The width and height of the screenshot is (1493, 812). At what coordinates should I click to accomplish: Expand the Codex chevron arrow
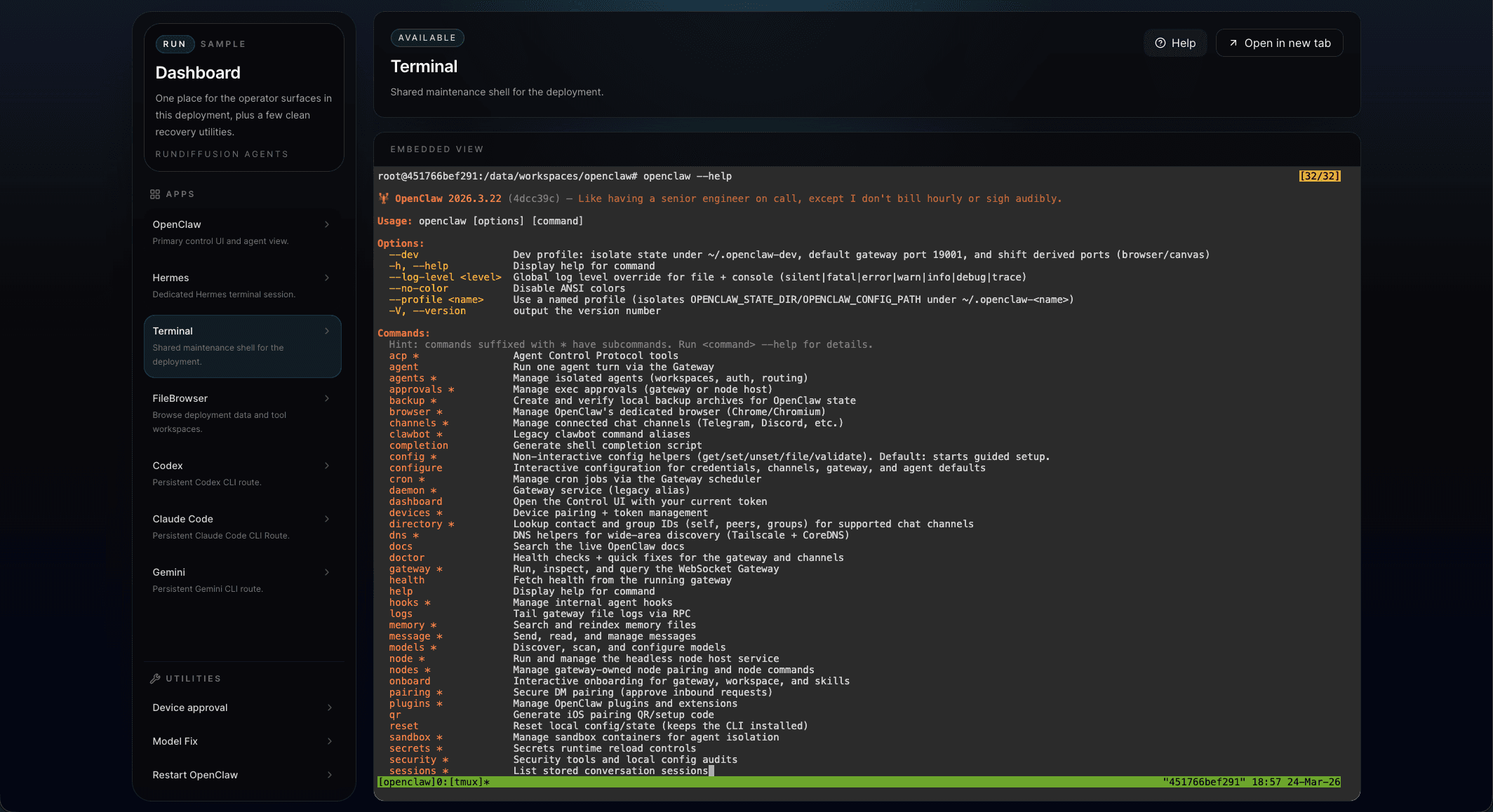point(327,466)
